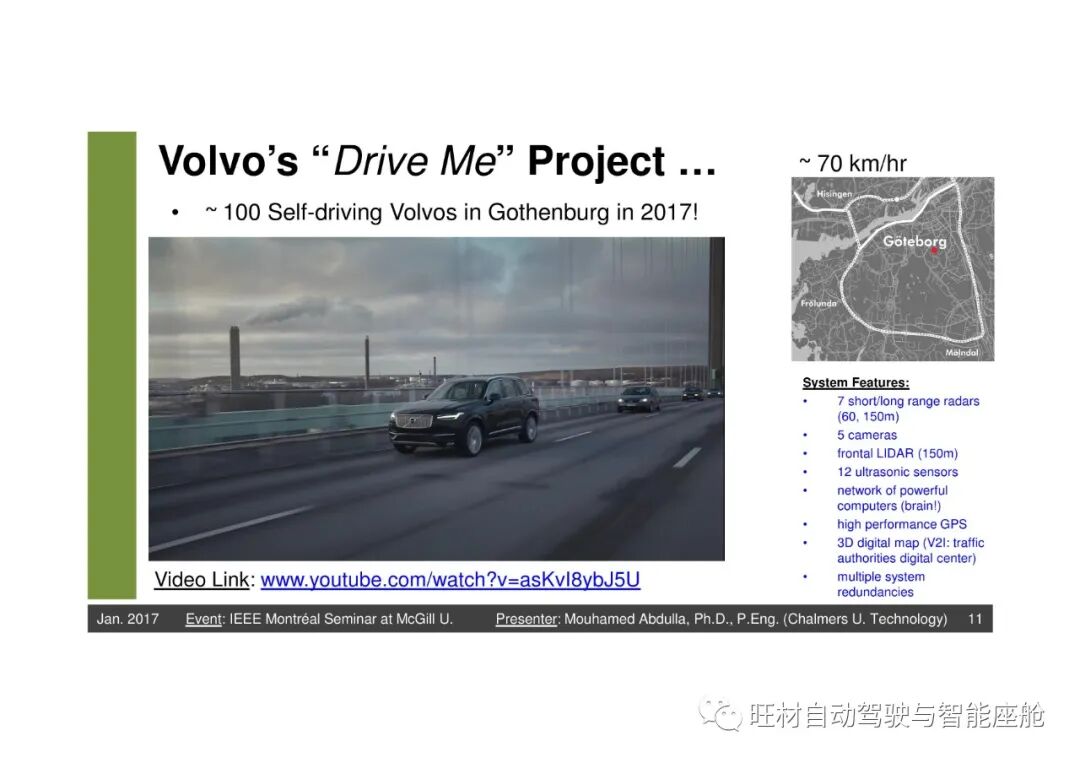Select "3D digital map" bullet text
This screenshot has height=763, width=1080.
[x=910, y=550]
